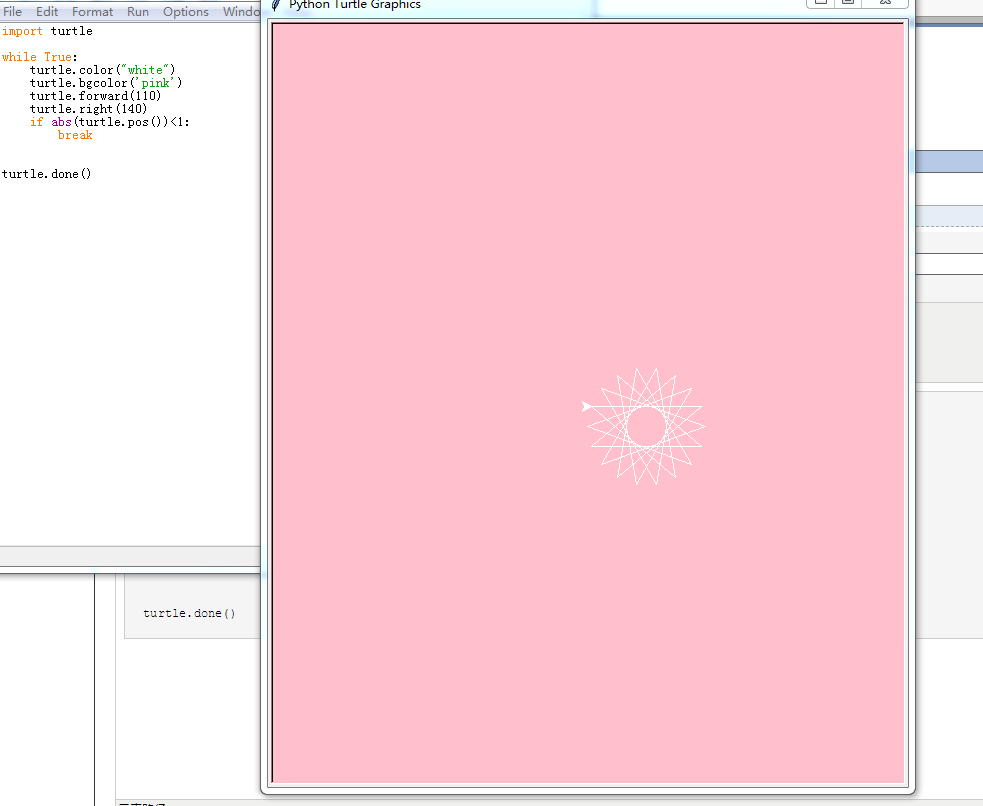Open the File menu in IDLE
The height and width of the screenshot is (806, 983).
(13, 12)
